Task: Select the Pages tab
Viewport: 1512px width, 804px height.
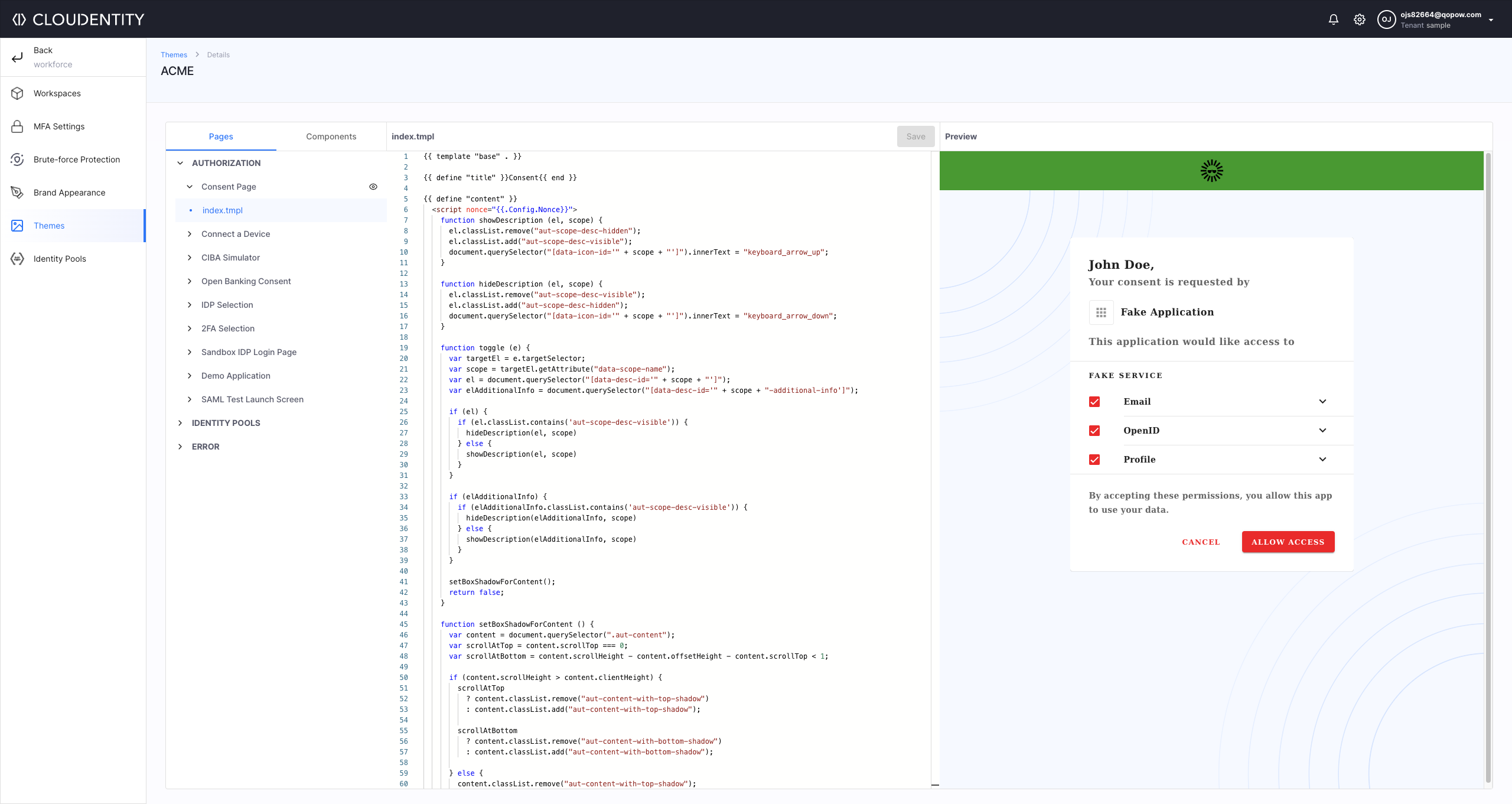Action: tap(221, 136)
